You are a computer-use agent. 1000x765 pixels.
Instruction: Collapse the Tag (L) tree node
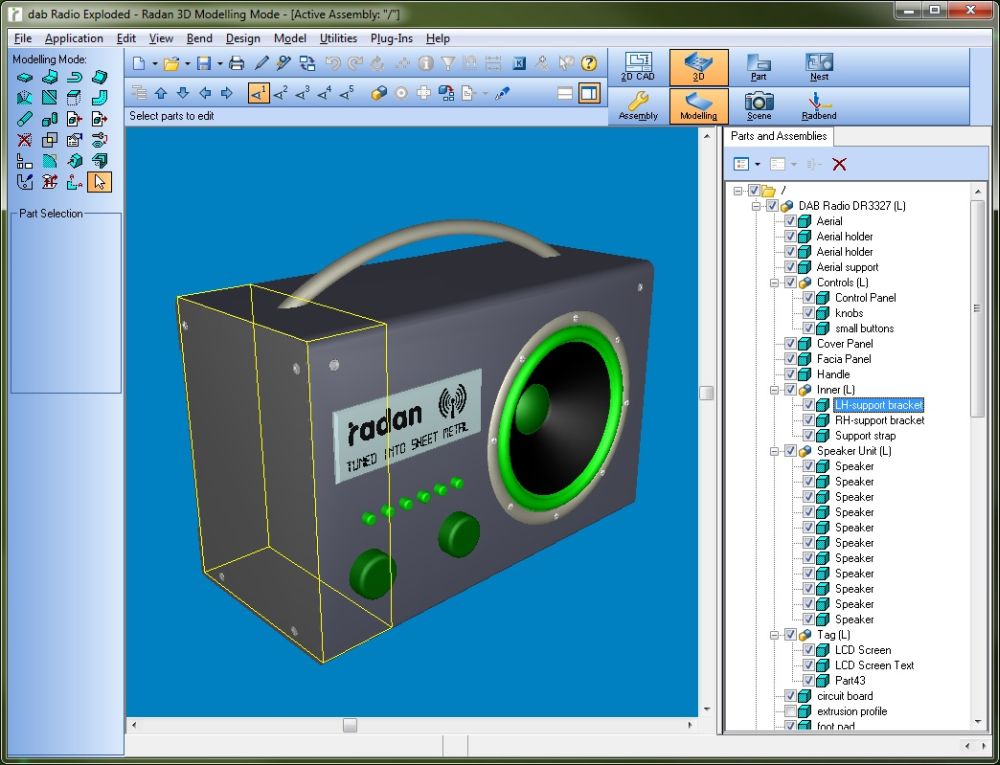pos(774,634)
